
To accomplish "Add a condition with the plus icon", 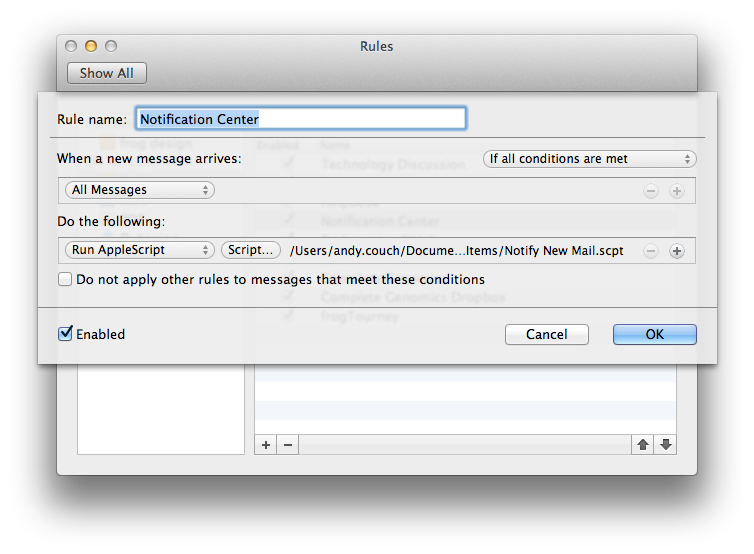I will [x=677, y=191].
